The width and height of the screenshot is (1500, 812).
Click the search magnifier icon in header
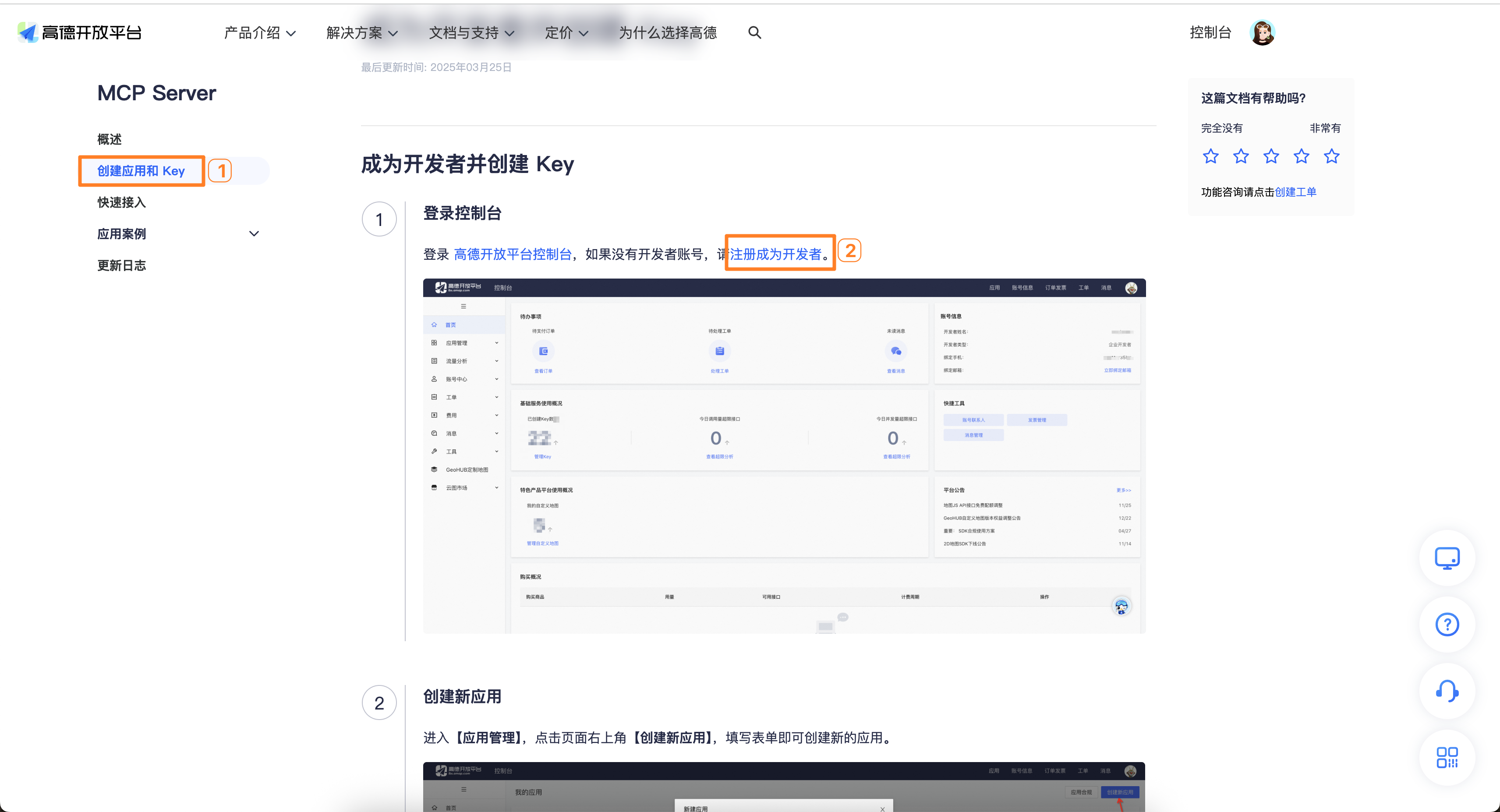point(754,32)
